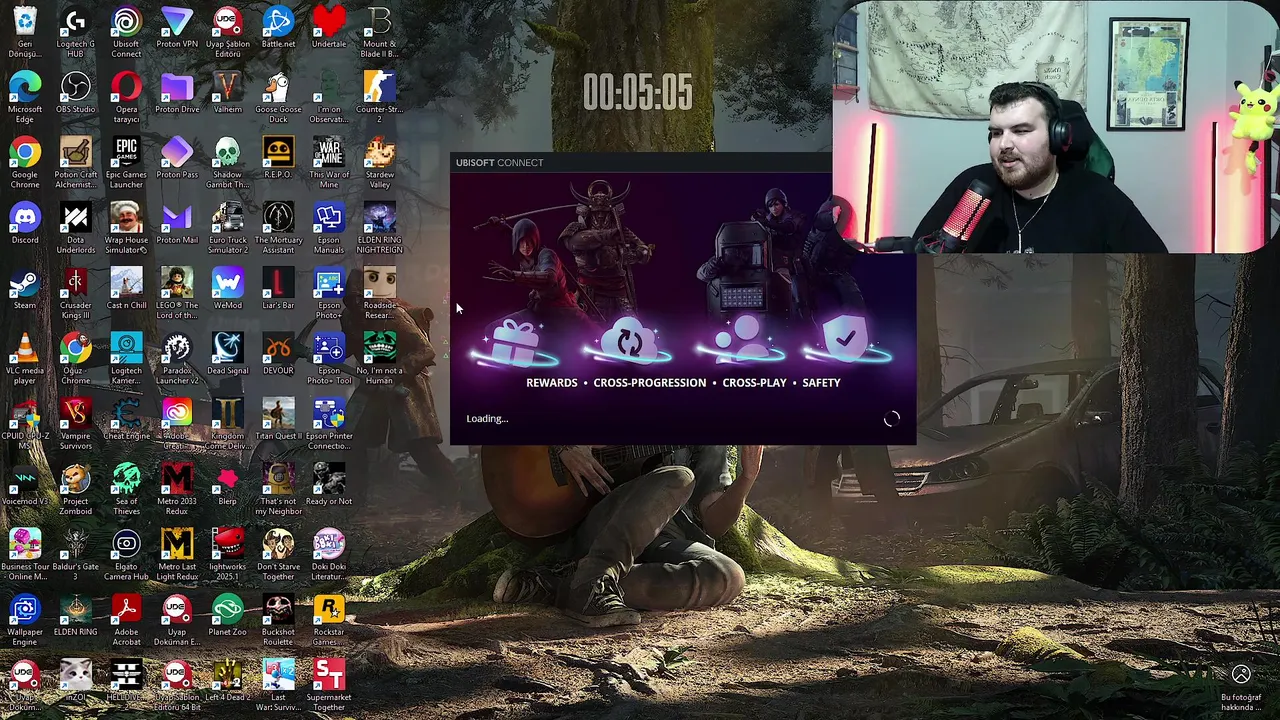The image size is (1280, 720).
Task: Click the Loading... status text
Action: (487, 419)
